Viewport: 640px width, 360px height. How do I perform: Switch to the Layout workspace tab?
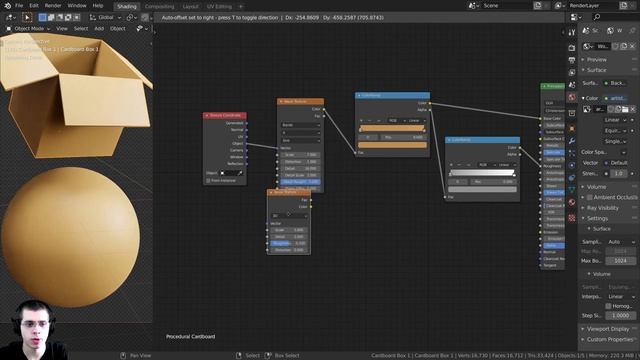190,7
